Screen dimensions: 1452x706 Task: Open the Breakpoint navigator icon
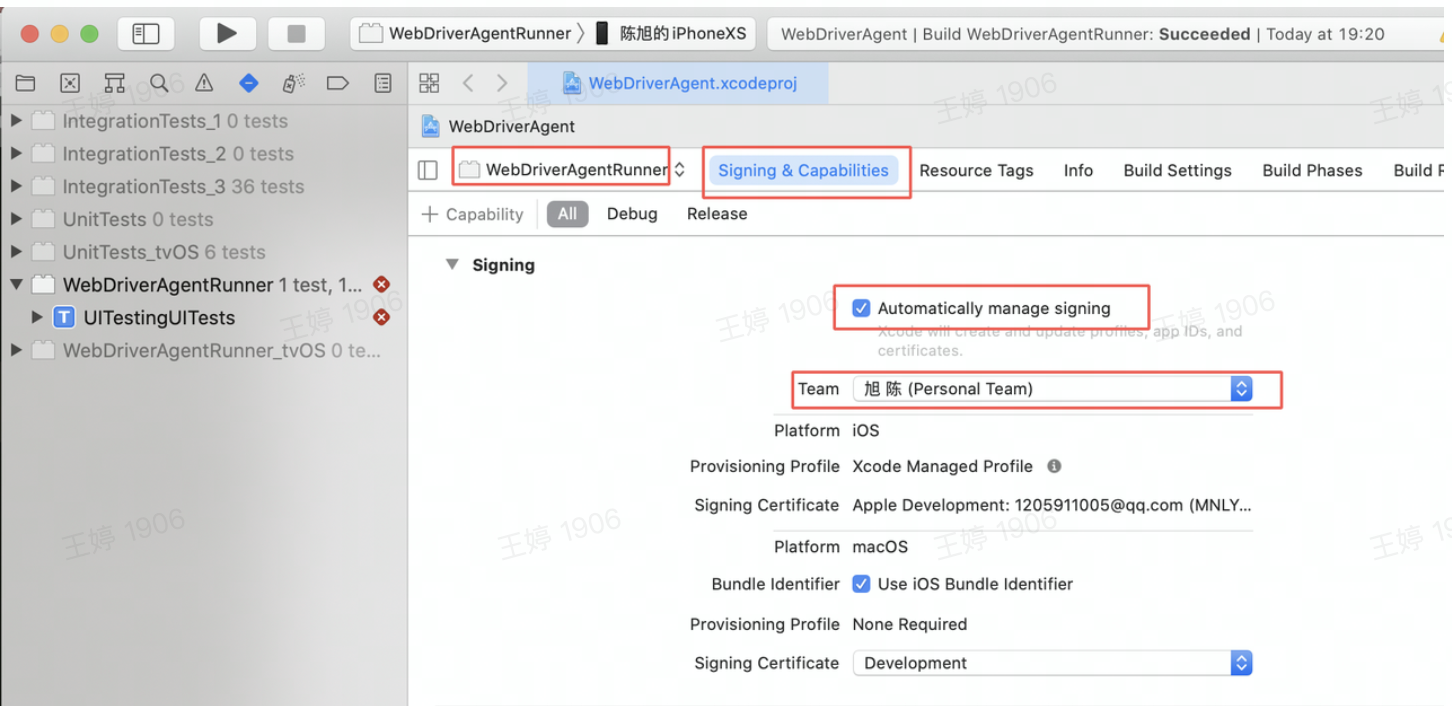[338, 83]
